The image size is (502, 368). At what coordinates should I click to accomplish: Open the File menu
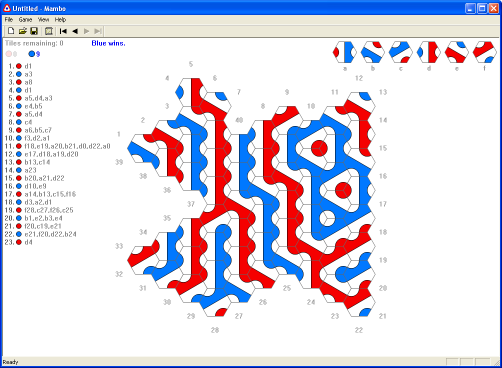click(9, 20)
